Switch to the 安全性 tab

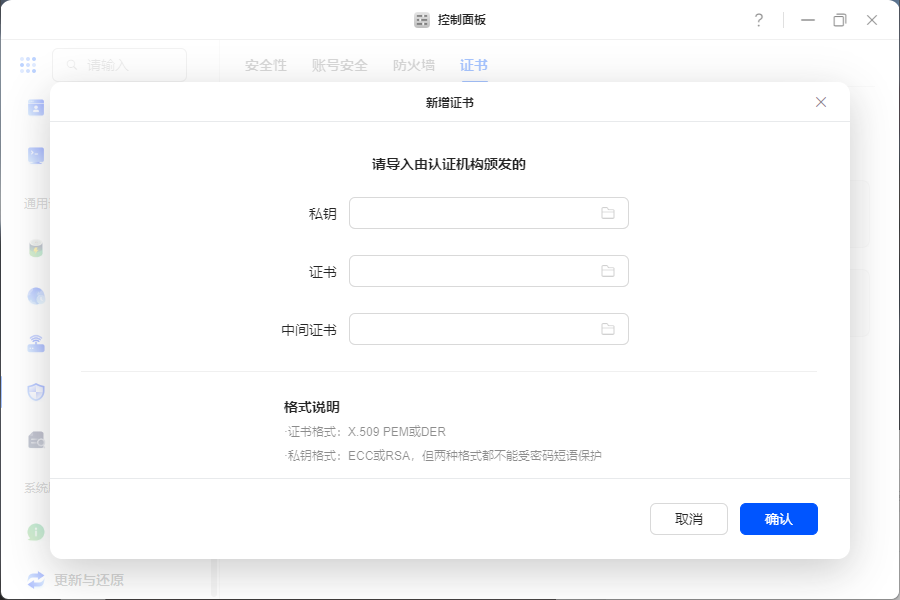point(266,65)
